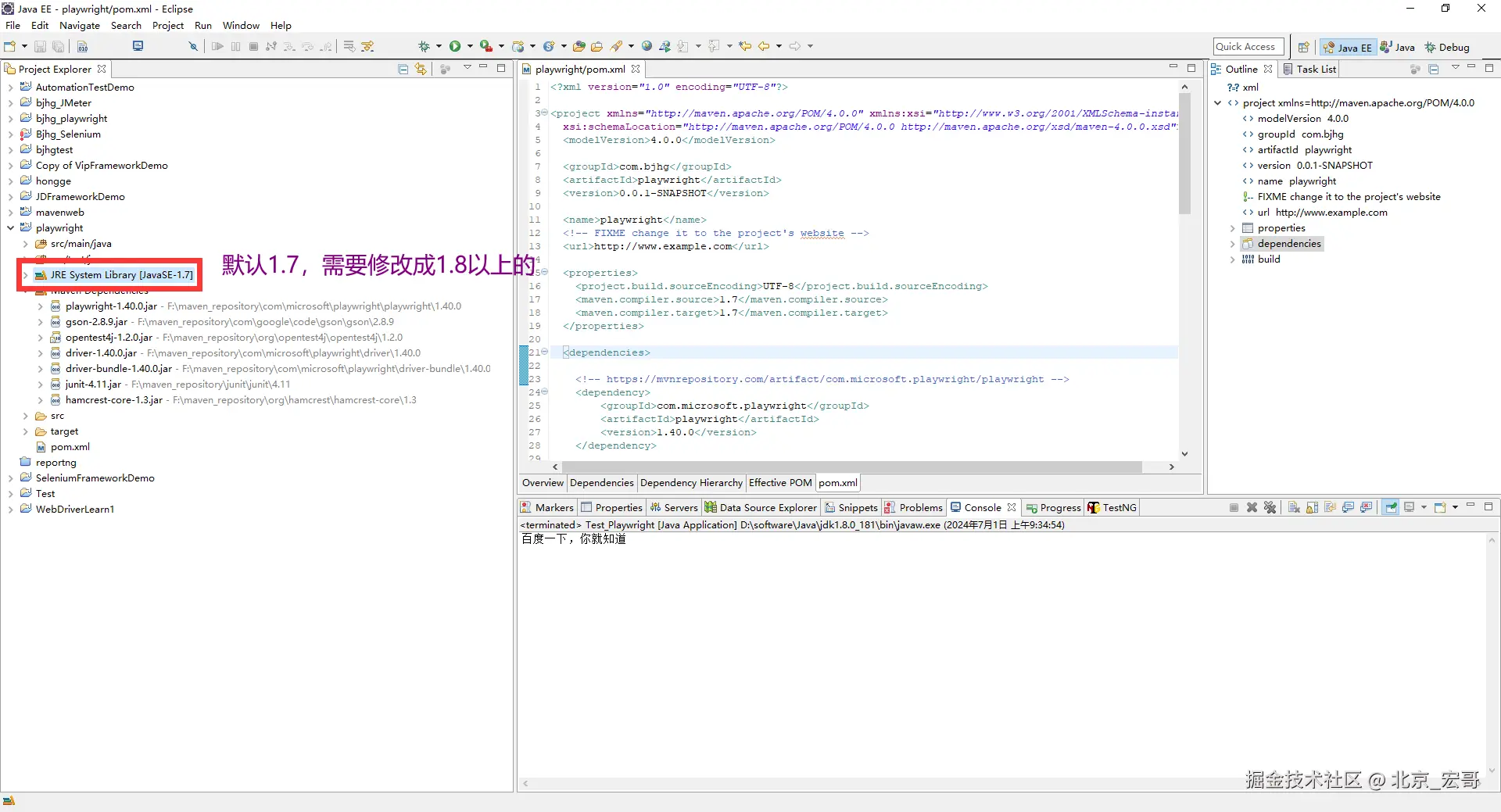Click the Search flashlight icon in toolbar

pos(617,47)
